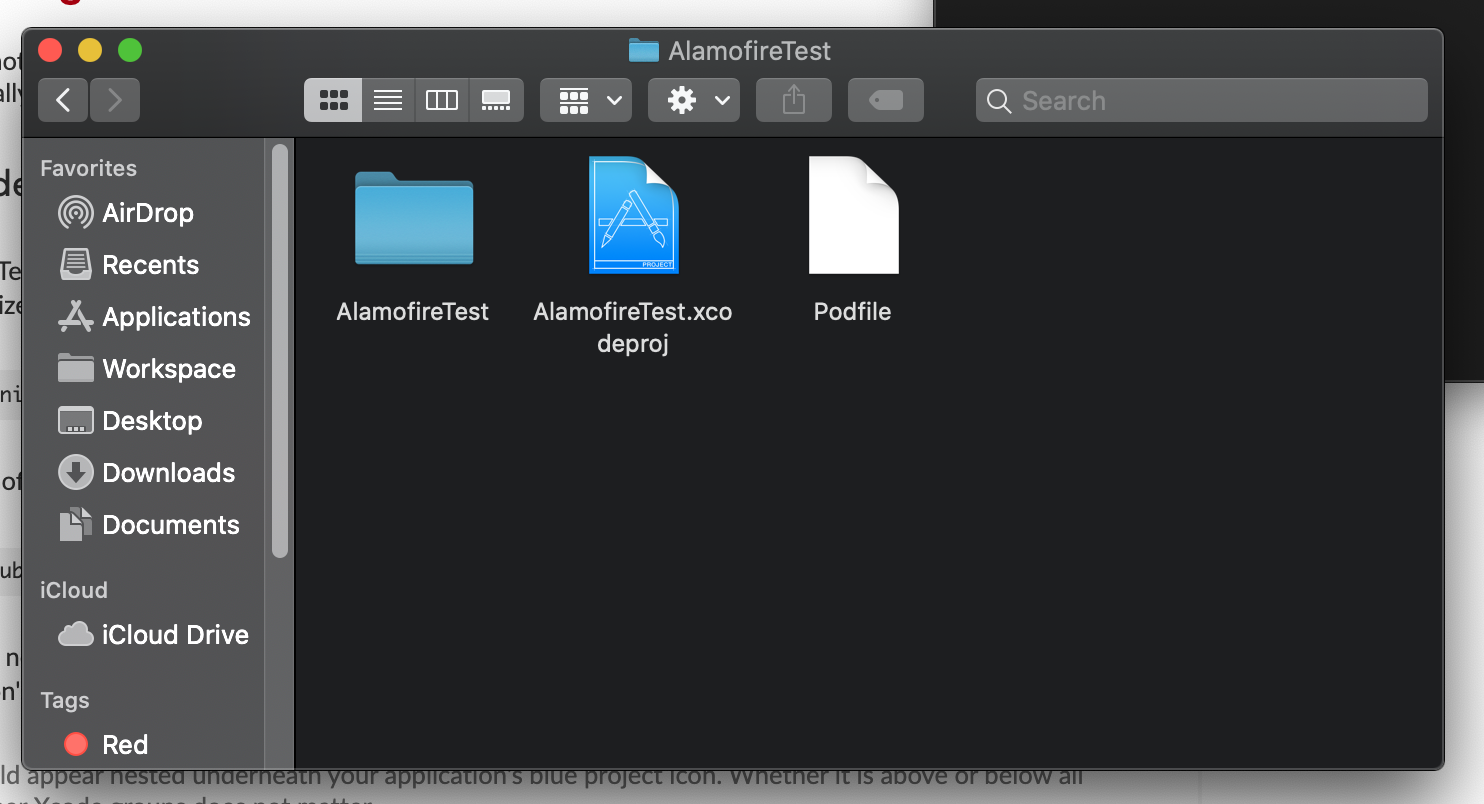Click the Share toolbar button
This screenshot has height=804, width=1484.
(x=794, y=100)
